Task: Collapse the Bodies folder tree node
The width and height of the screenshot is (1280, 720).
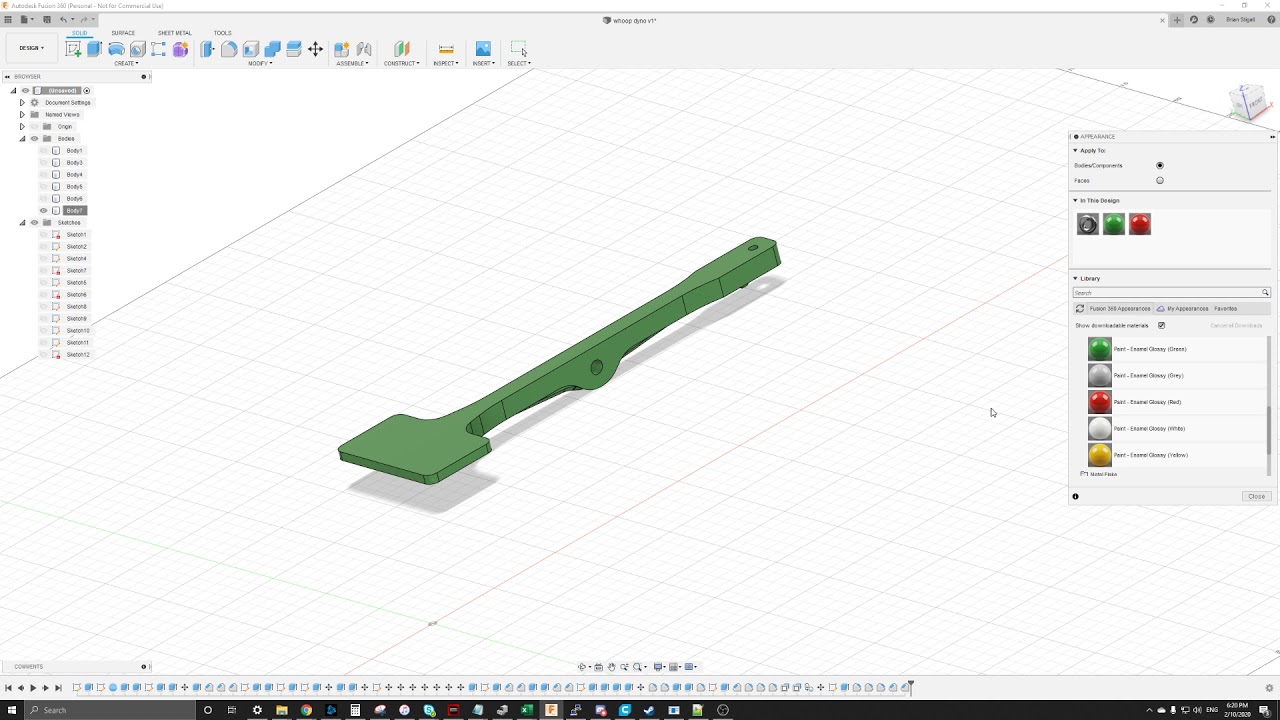Action: pos(22,139)
